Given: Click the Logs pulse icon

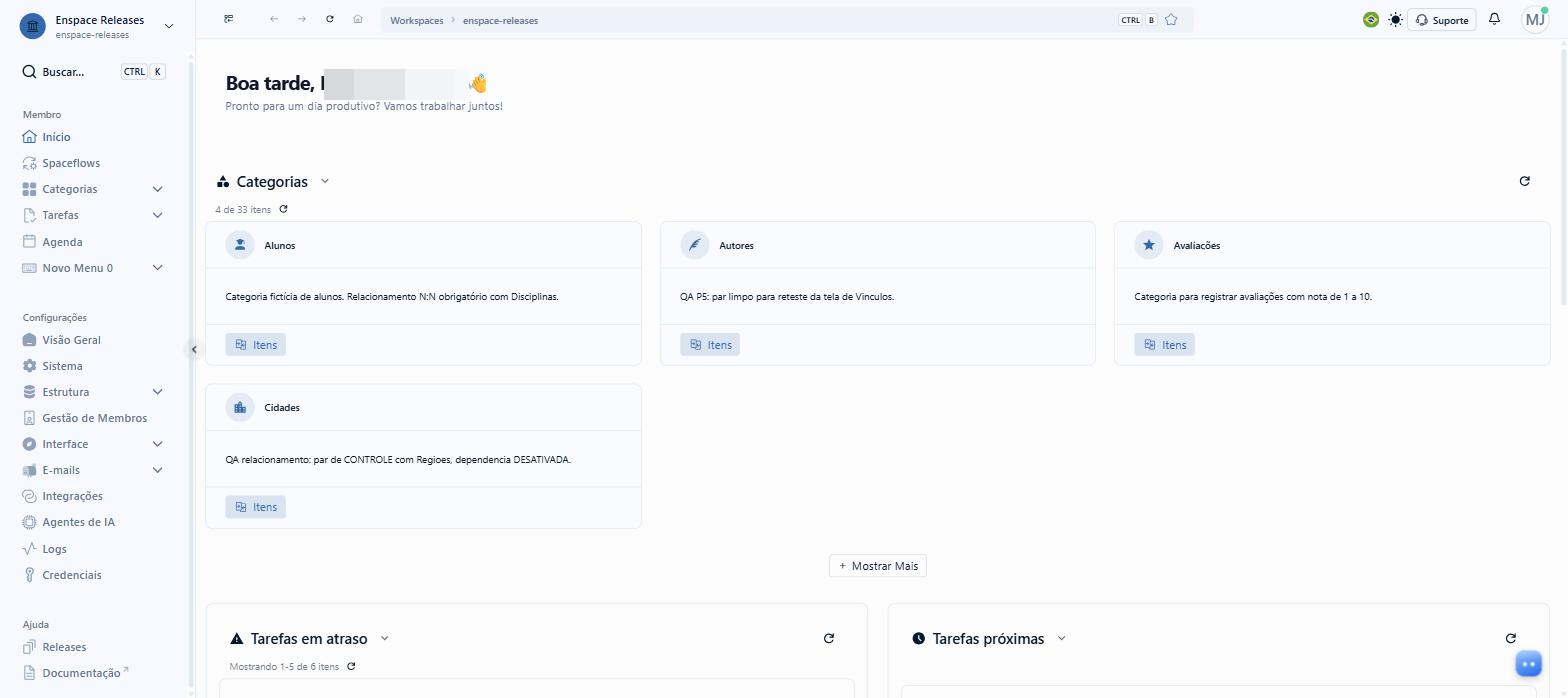Looking at the screenshot, I should [29, 549].
